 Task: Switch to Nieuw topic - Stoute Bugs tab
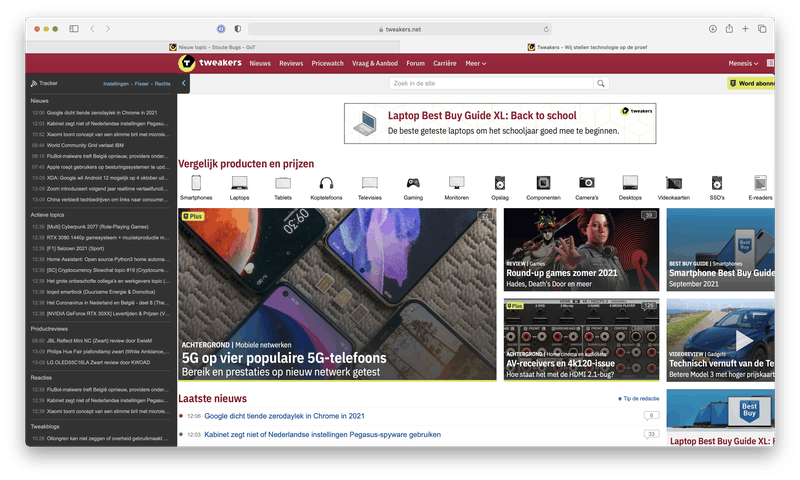point(213,47)
